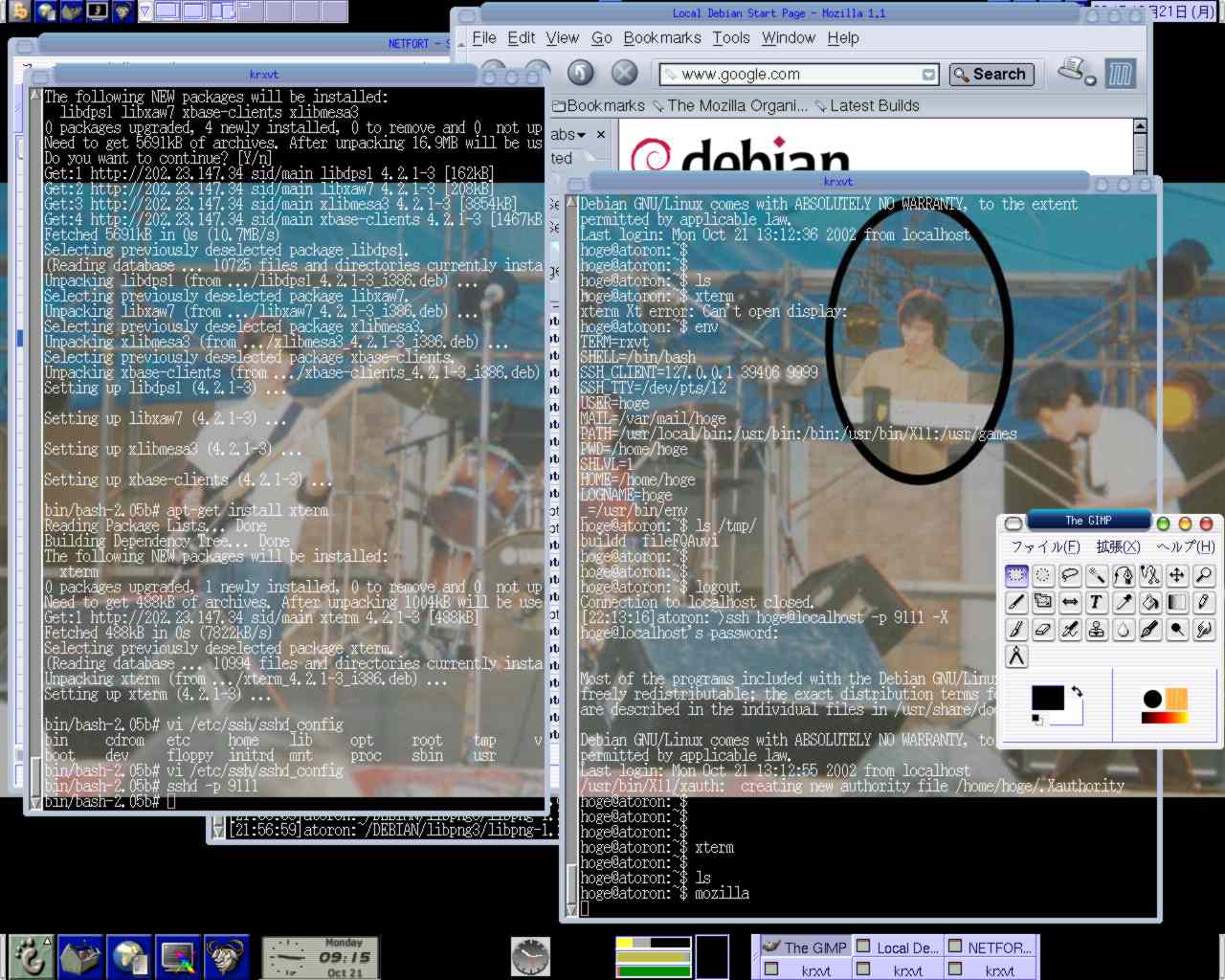Select the Convolve blur droplet tool
Screen dimensions: 1225x980
coord(1124,629)
